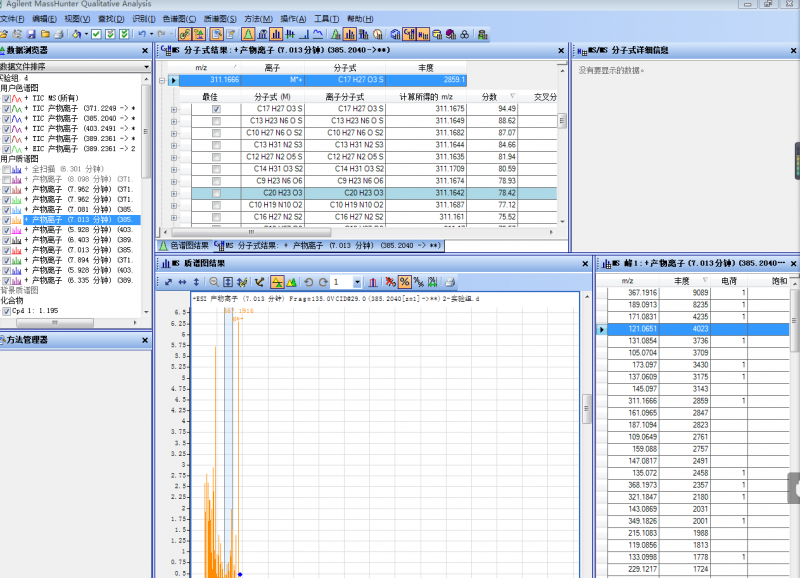The image size is (800, 578).
Task: Open the 色谱图(C) menu
Action: click(179, 19)
